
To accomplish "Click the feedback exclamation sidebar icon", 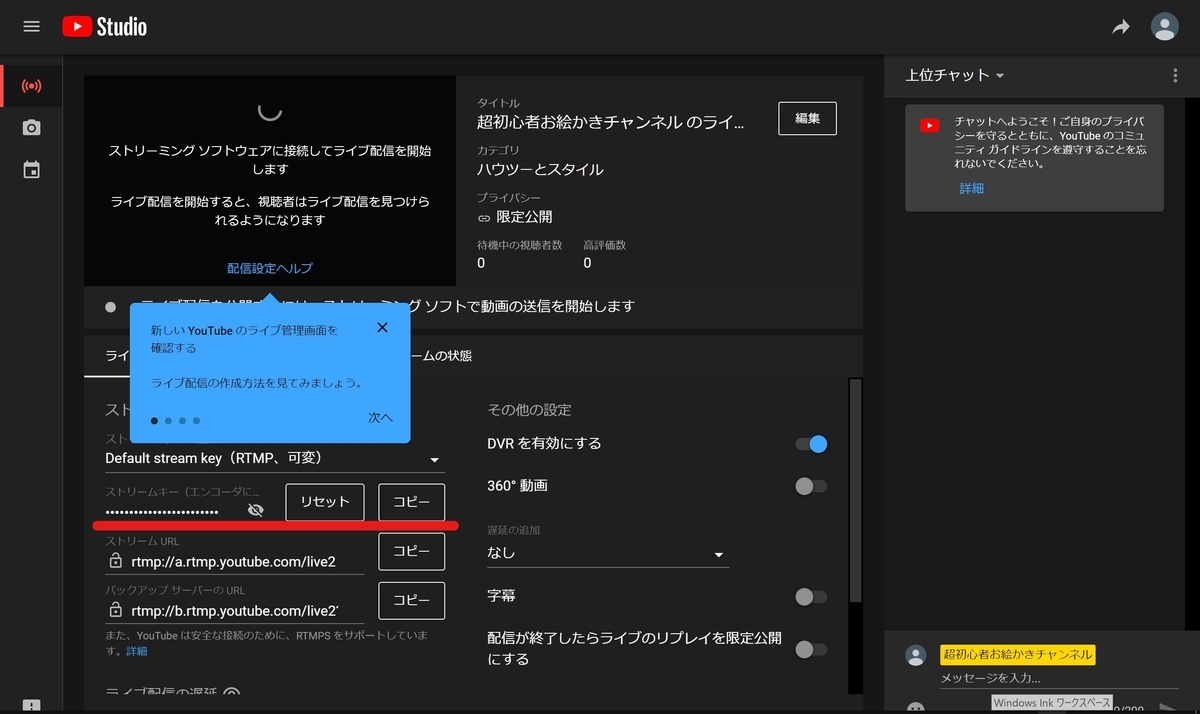I will point(32,706).
